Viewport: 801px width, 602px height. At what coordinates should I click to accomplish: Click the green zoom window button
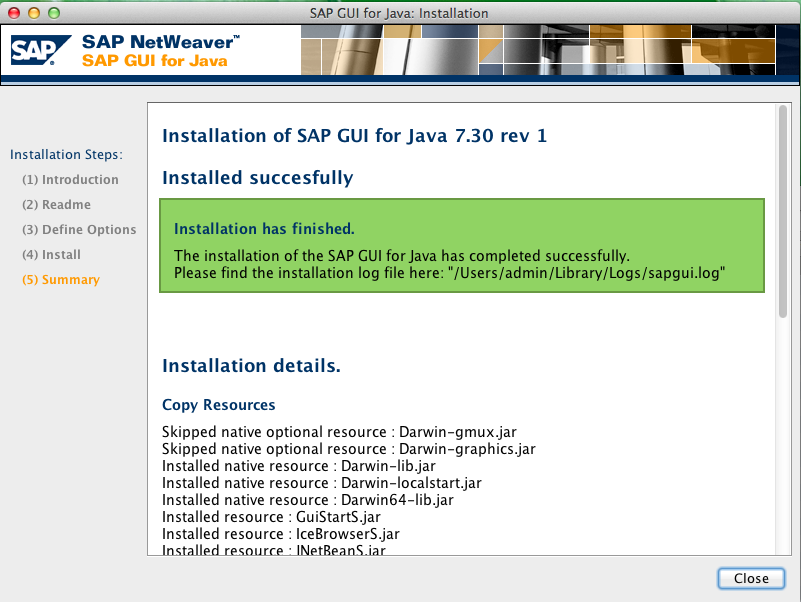(x=54, y=13)
